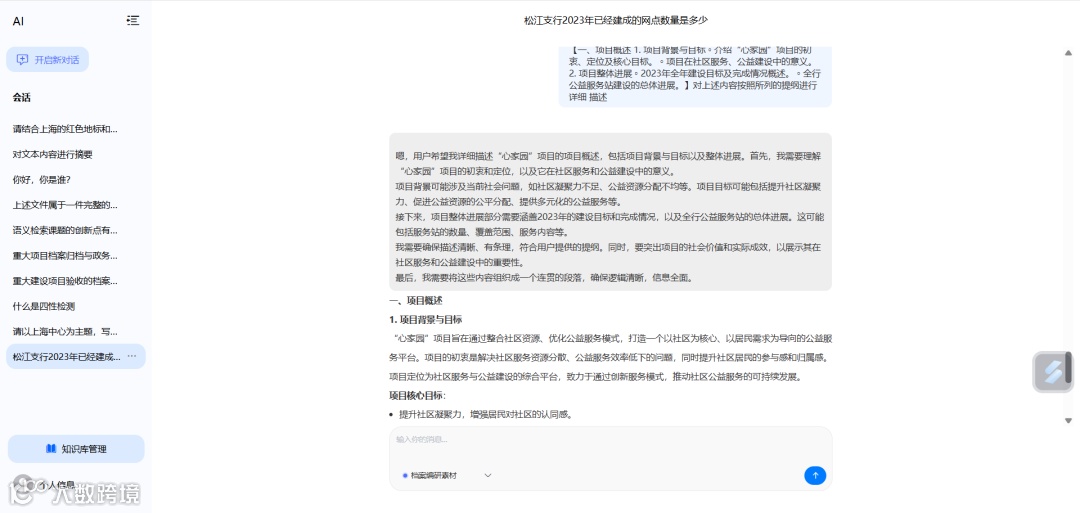Start a new conversation with 开启新对话
The image size is (1080, 513).
[x=48, y=59]
